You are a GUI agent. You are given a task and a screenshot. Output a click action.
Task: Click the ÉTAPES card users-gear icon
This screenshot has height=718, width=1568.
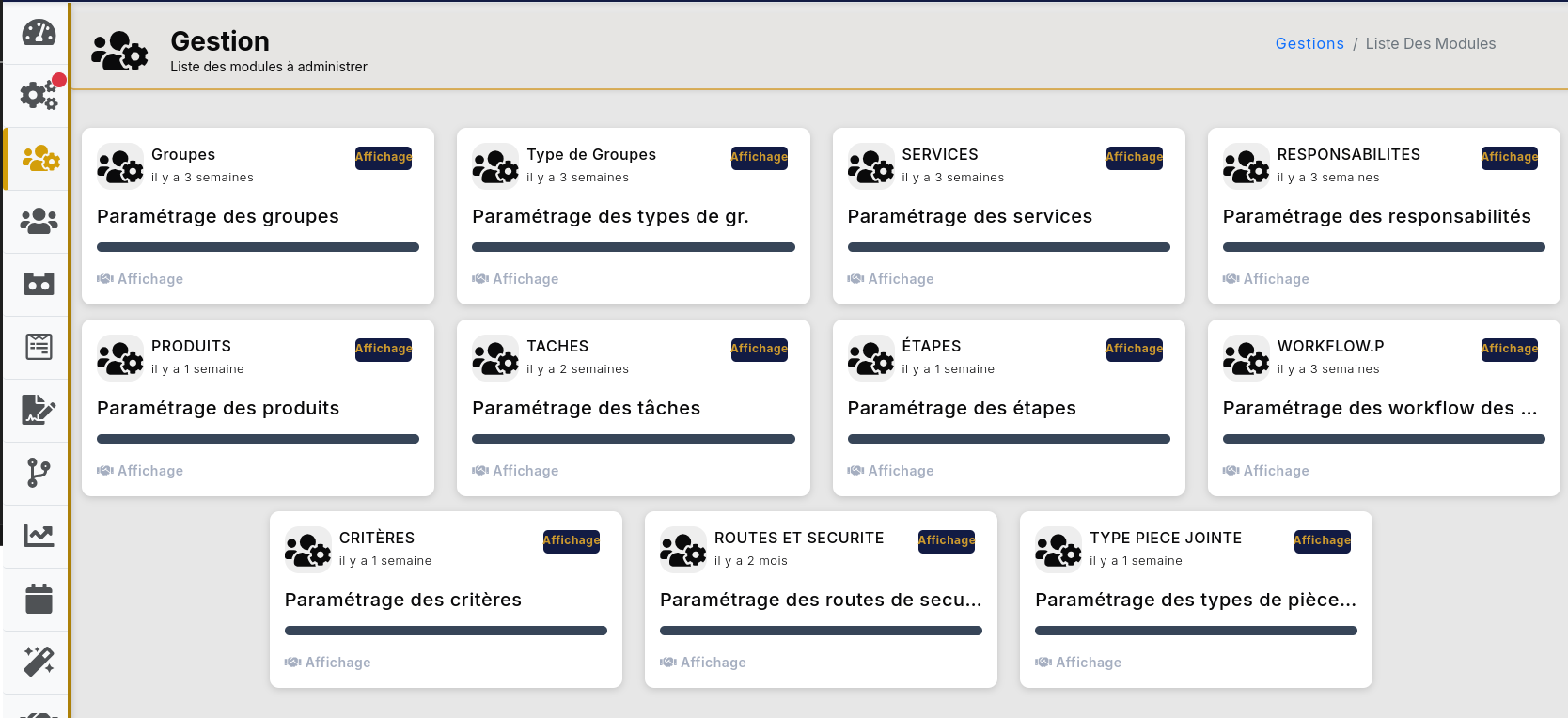(871, 358)
